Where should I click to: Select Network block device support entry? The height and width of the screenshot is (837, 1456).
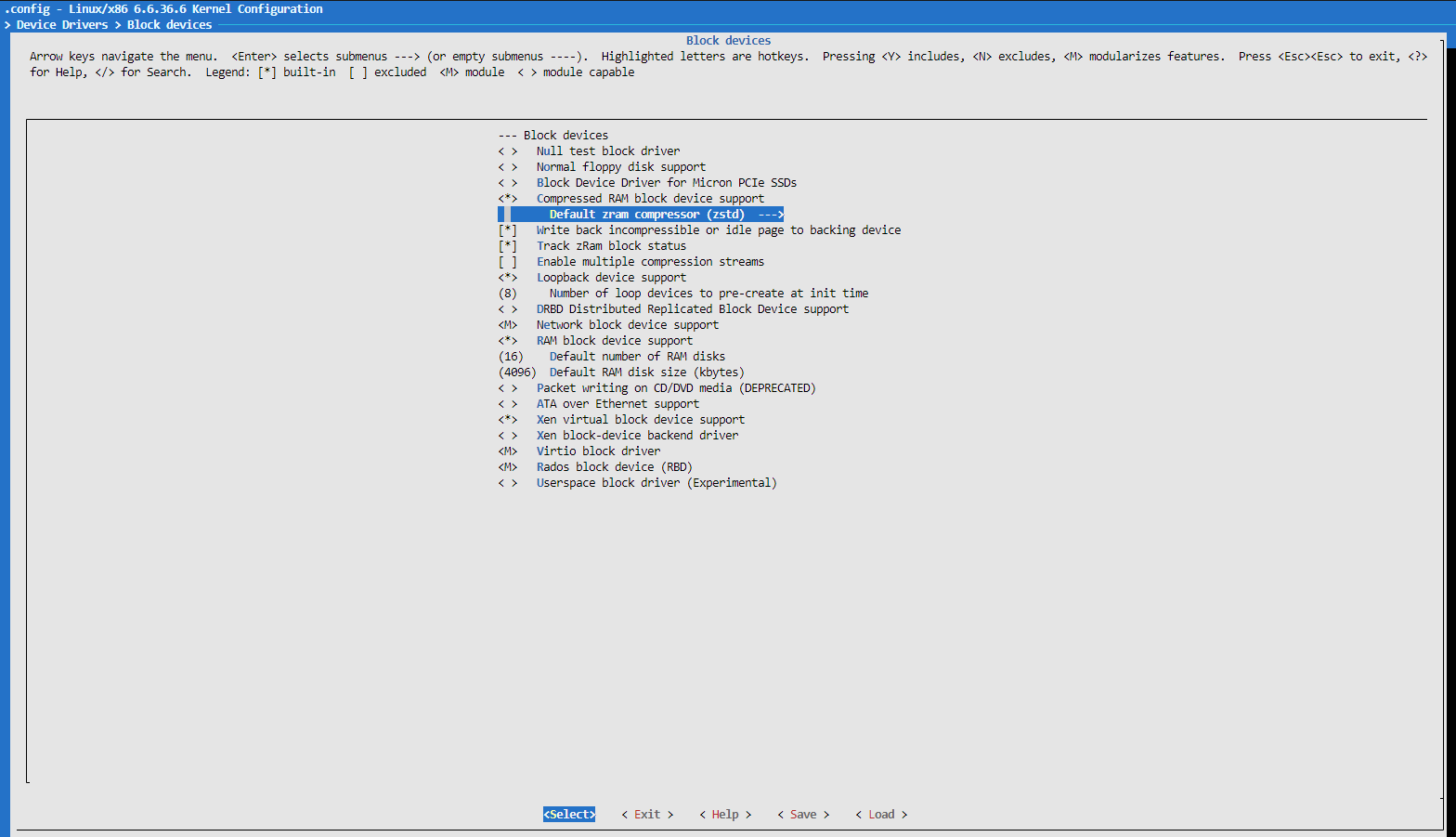point(627,325)
